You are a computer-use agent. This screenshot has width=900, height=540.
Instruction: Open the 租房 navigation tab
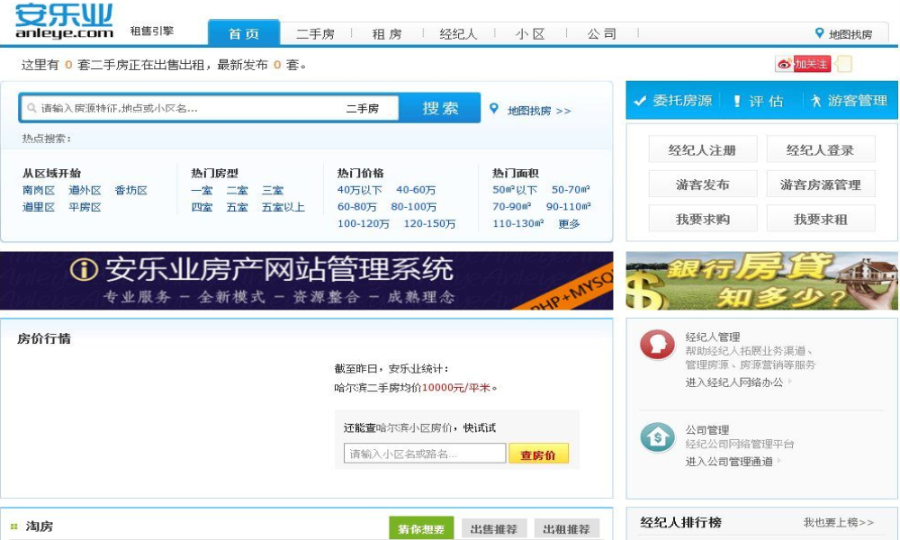point(387,34)
